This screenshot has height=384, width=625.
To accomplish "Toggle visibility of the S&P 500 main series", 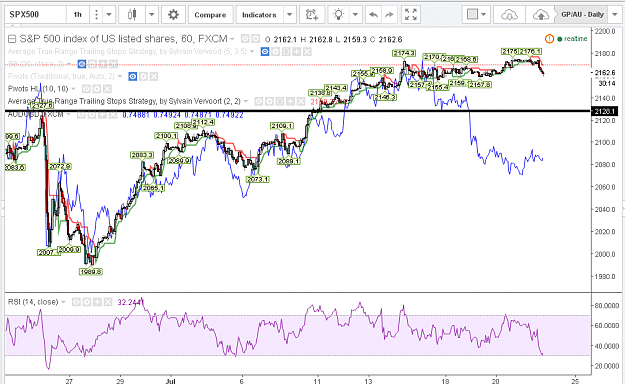I will (x=245, y=39).
